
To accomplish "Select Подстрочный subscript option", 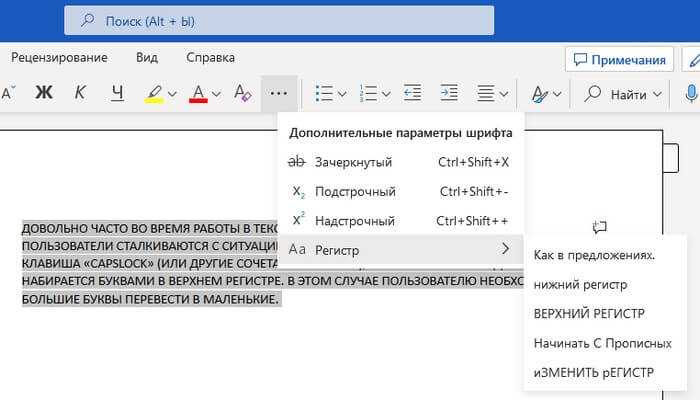I will pos(400,192).
